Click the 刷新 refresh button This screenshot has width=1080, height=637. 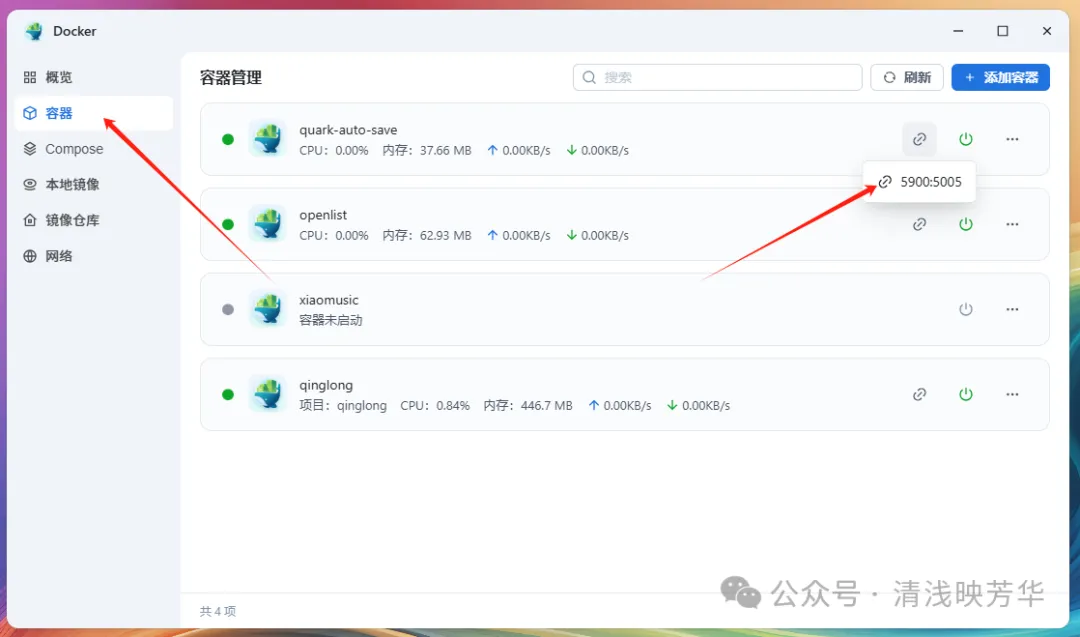pos(906,77)
